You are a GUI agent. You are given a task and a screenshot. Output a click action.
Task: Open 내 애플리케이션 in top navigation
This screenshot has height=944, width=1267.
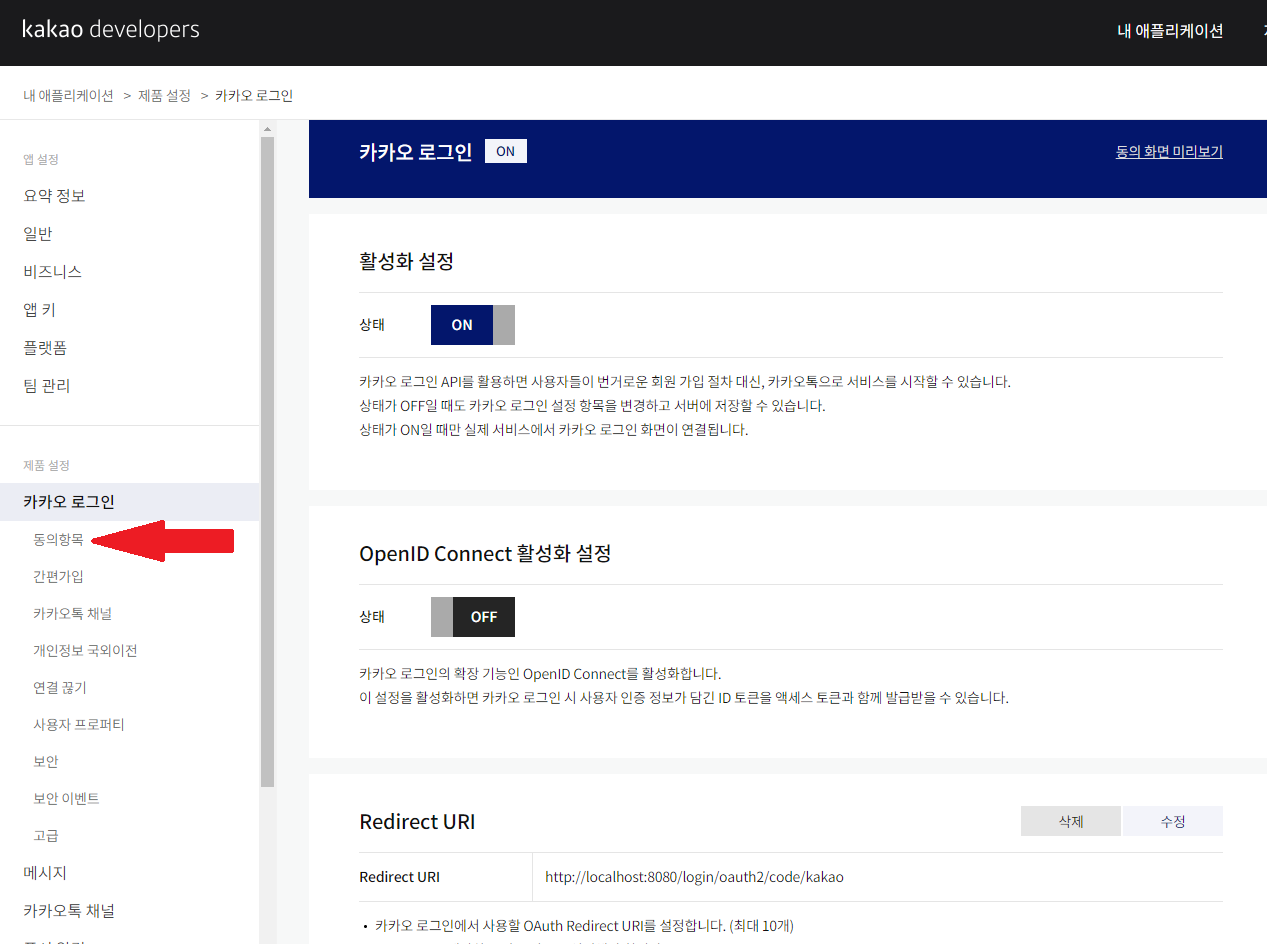(x=1170, y=31)
